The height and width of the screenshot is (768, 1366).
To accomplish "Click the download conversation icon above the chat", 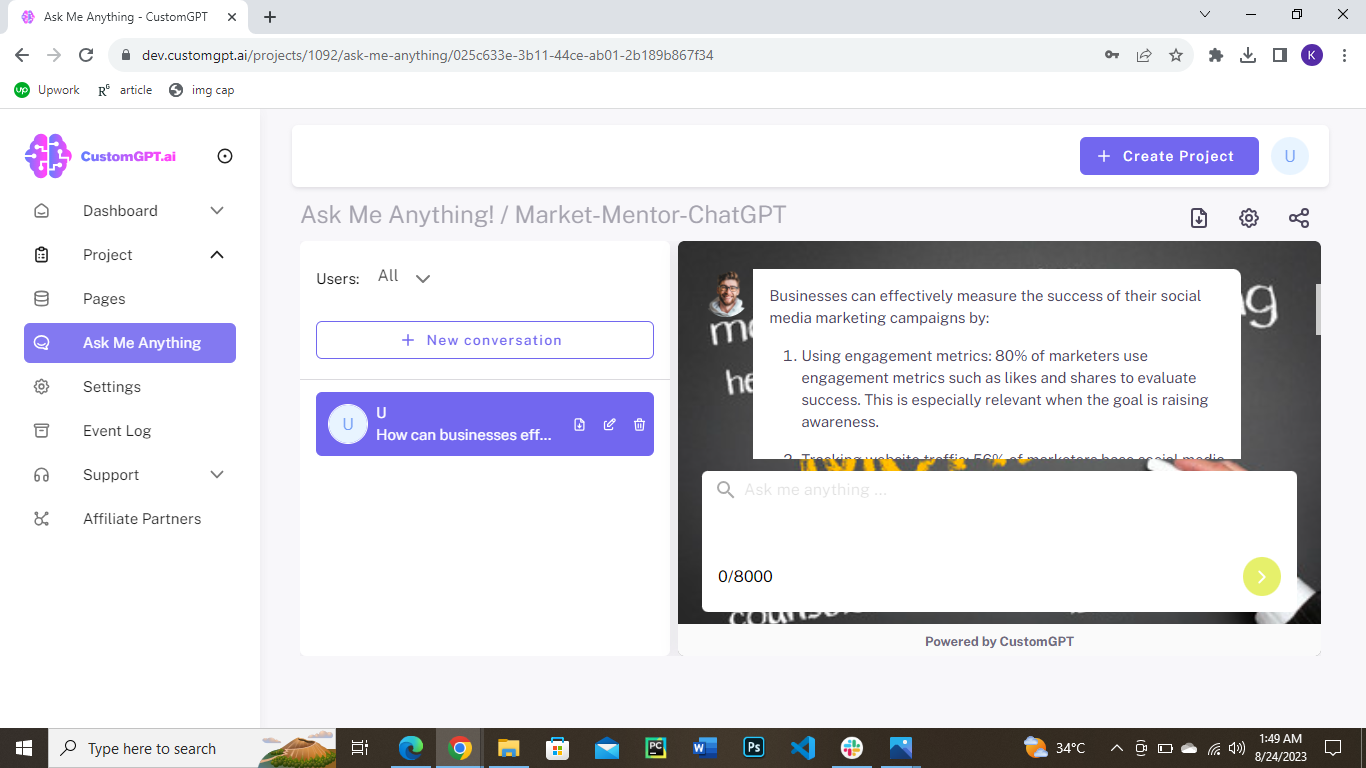I will (x=1199, y=218).
